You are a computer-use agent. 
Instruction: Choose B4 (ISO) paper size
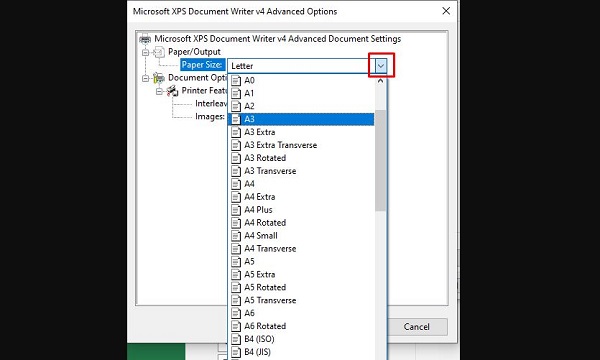[301, 339]
